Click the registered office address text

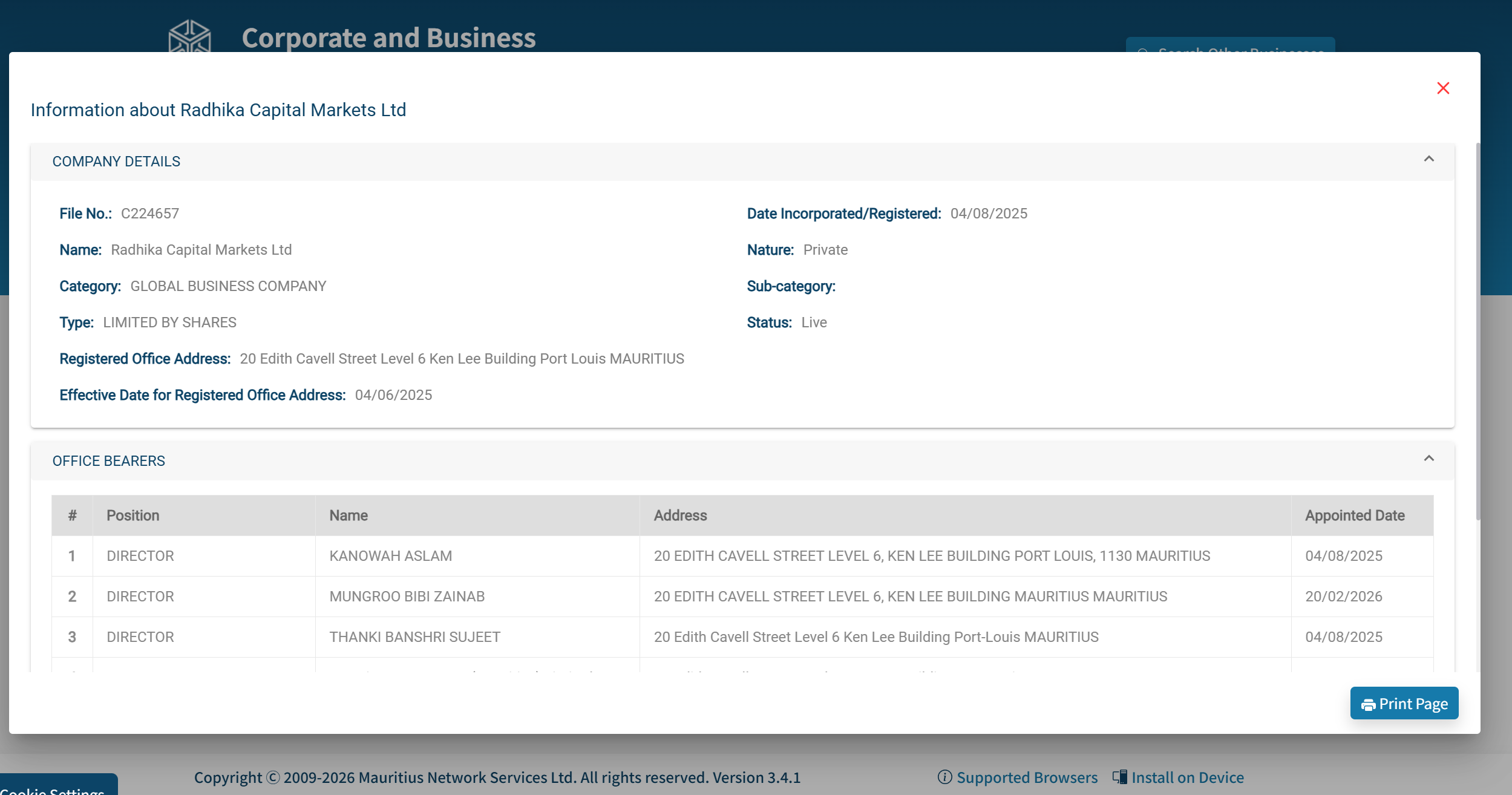pos(462,359)
